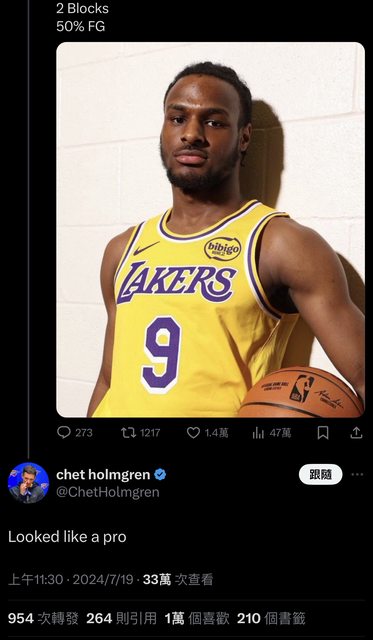
Task: Select the "Looked like a pro" tweet text
Action: pos(67,537)
